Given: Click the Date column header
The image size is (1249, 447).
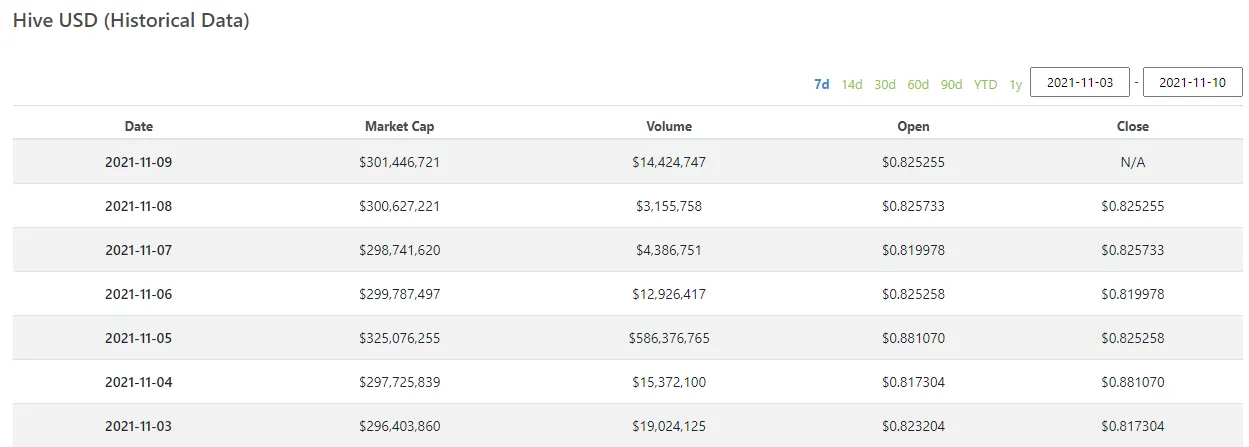Looking at the screenshot, I should point(139,126).
